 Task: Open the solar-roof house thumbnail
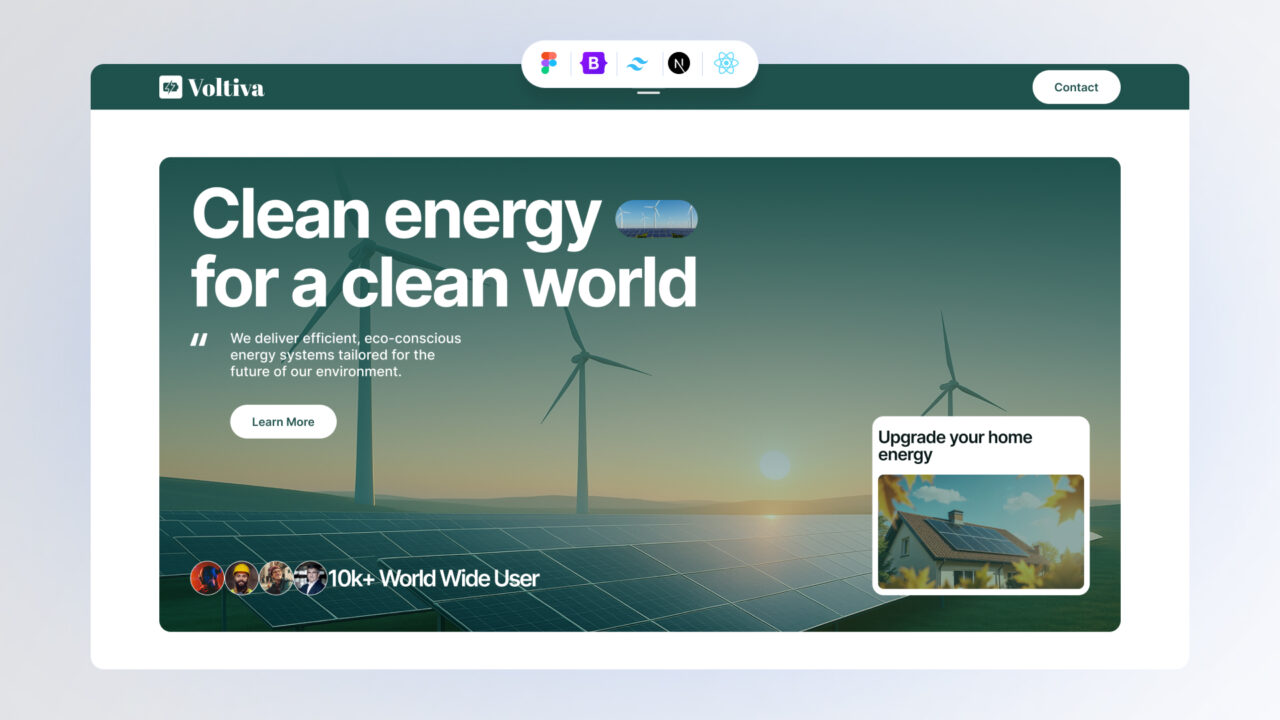pyautogui.click(x=980, y=531)
